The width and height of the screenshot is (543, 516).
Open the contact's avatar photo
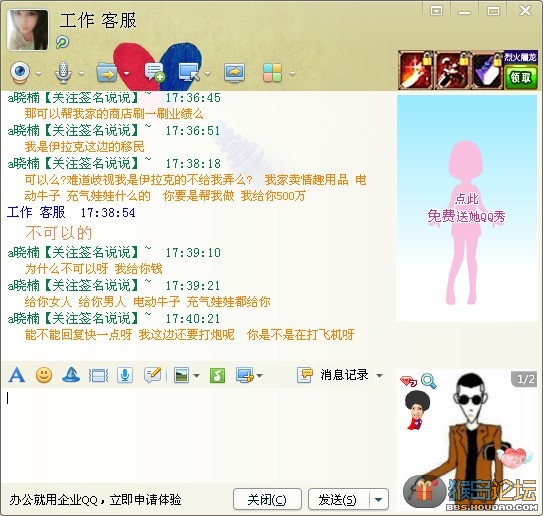point(28,30)
